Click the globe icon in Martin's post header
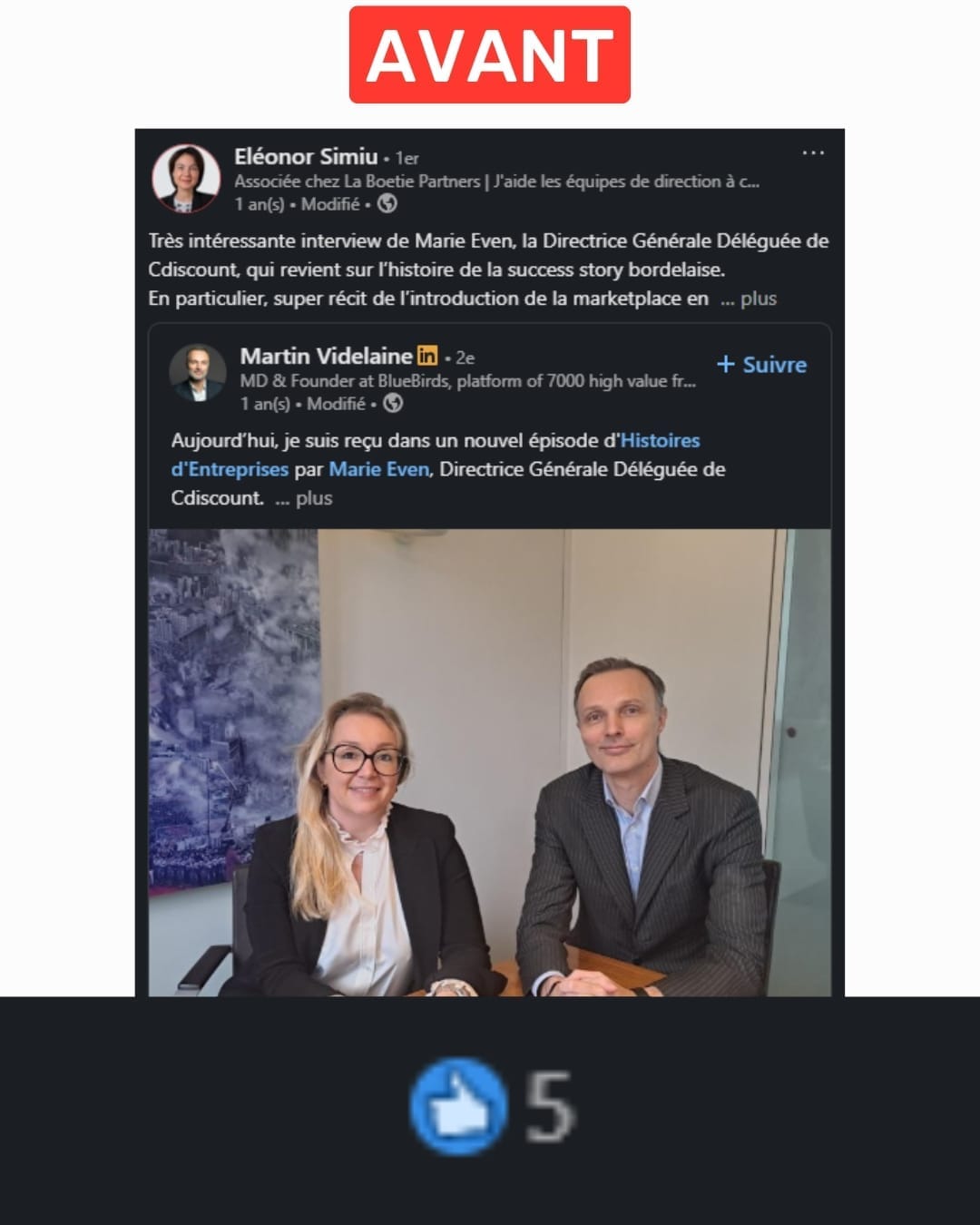The image size is (980, 1225). 393,404
